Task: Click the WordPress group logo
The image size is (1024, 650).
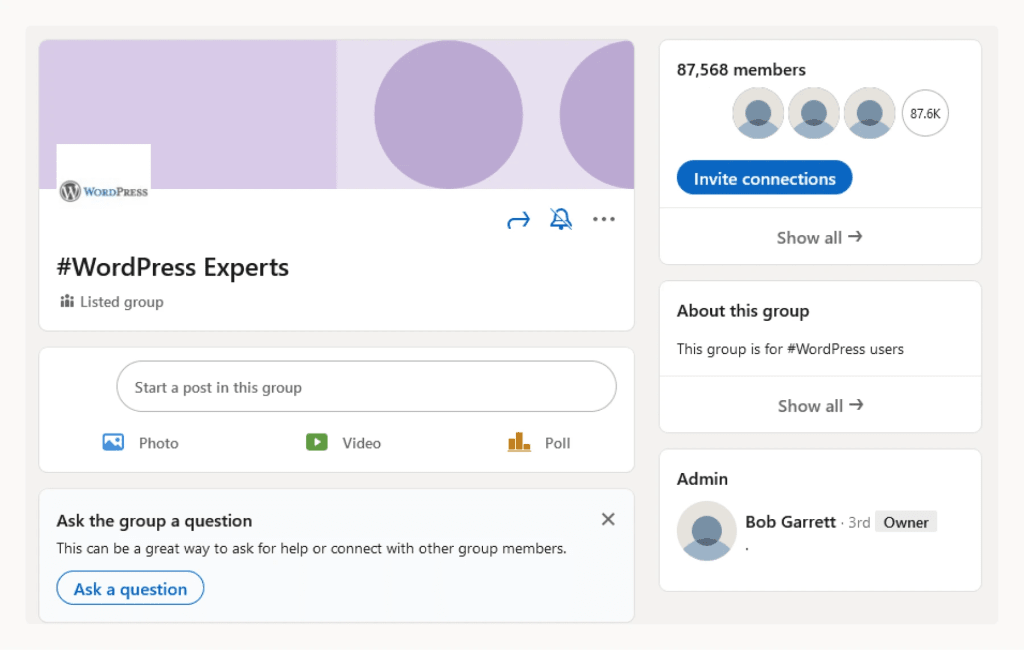Action: pyautogui.click(x=103, y=173)
